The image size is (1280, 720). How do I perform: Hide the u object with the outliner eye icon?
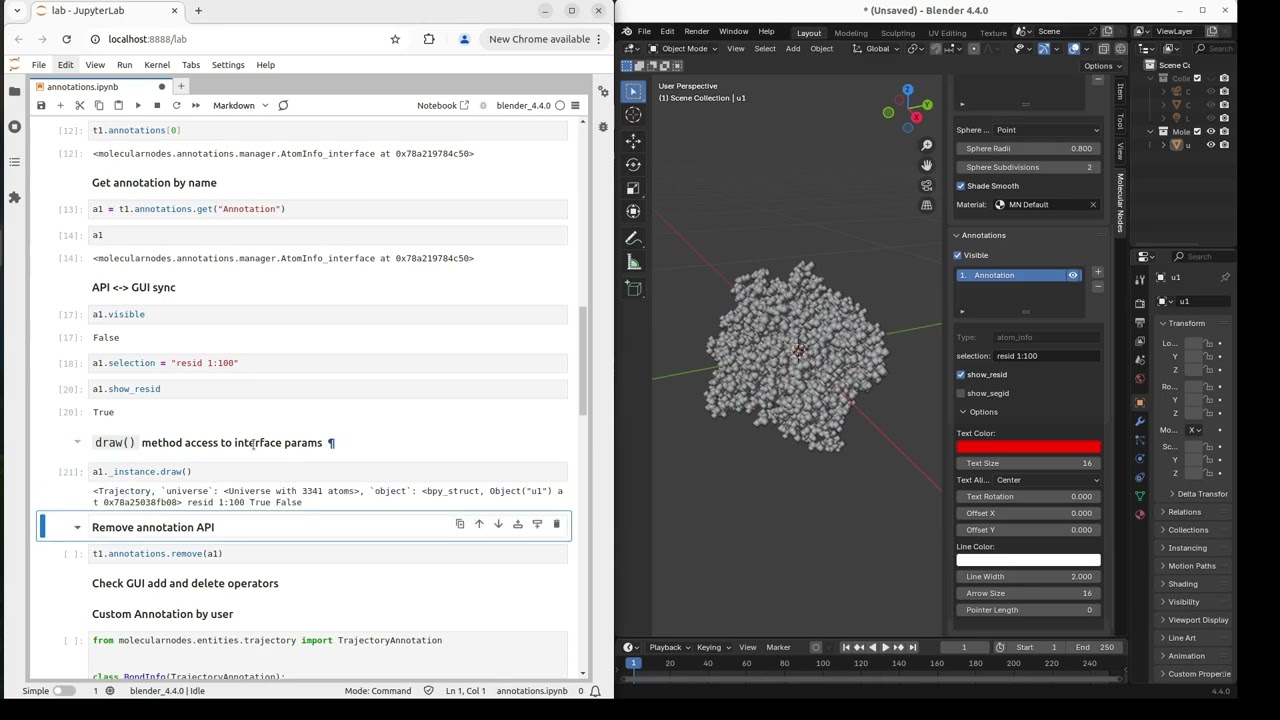point(1210,145)
